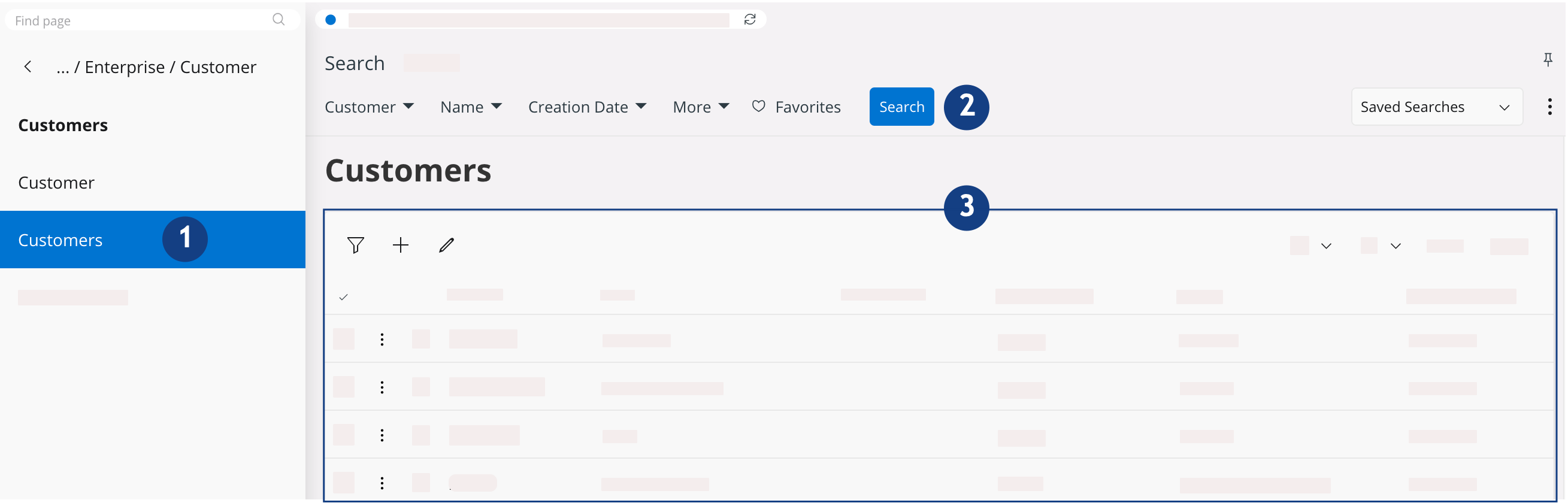Expand the More filters dropdown
This screenshot has width=1568, height=503.
701,107
